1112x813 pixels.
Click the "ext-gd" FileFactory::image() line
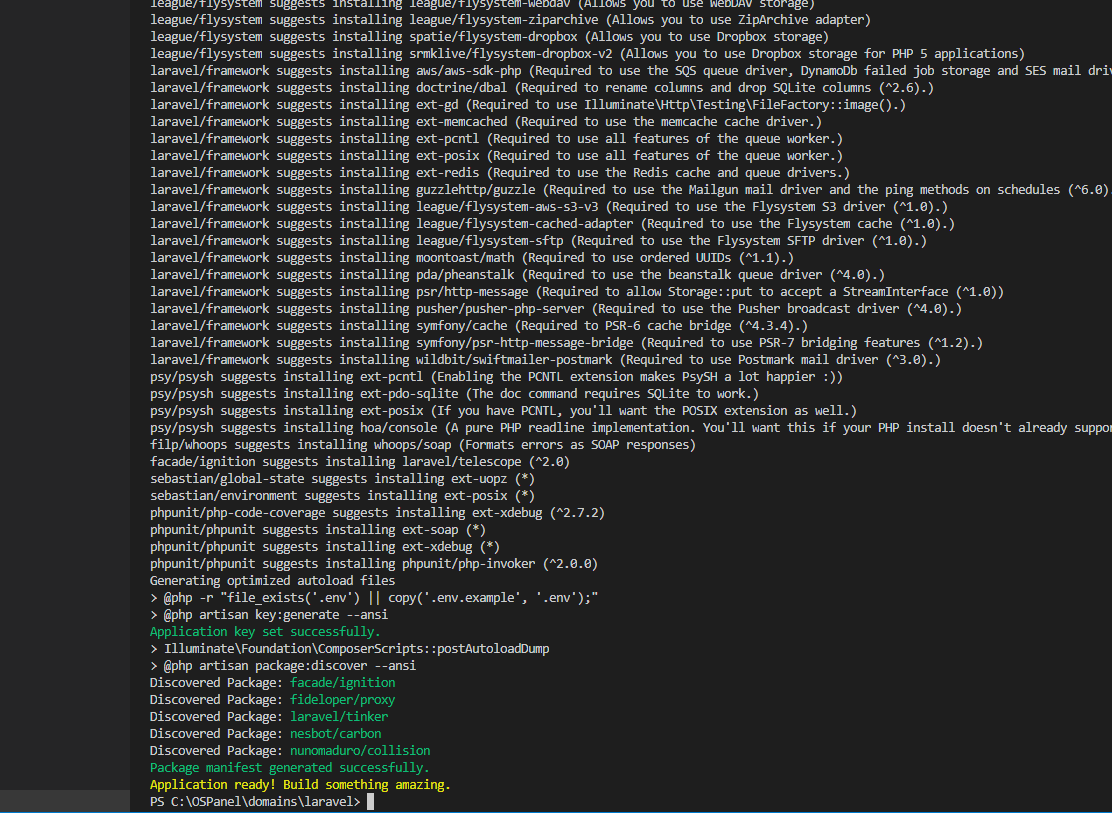(528, 104)
